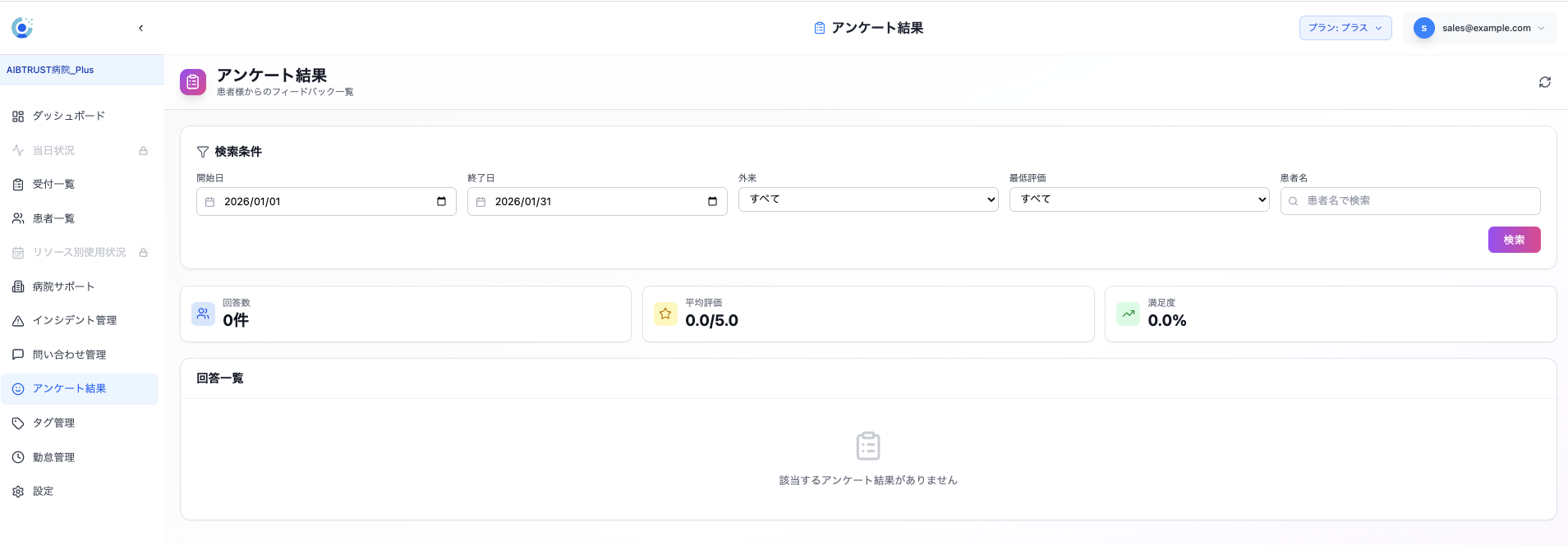Open 受付一覧 in sidebar
This screenshot has width=1568, height=545.
[80, 184]
